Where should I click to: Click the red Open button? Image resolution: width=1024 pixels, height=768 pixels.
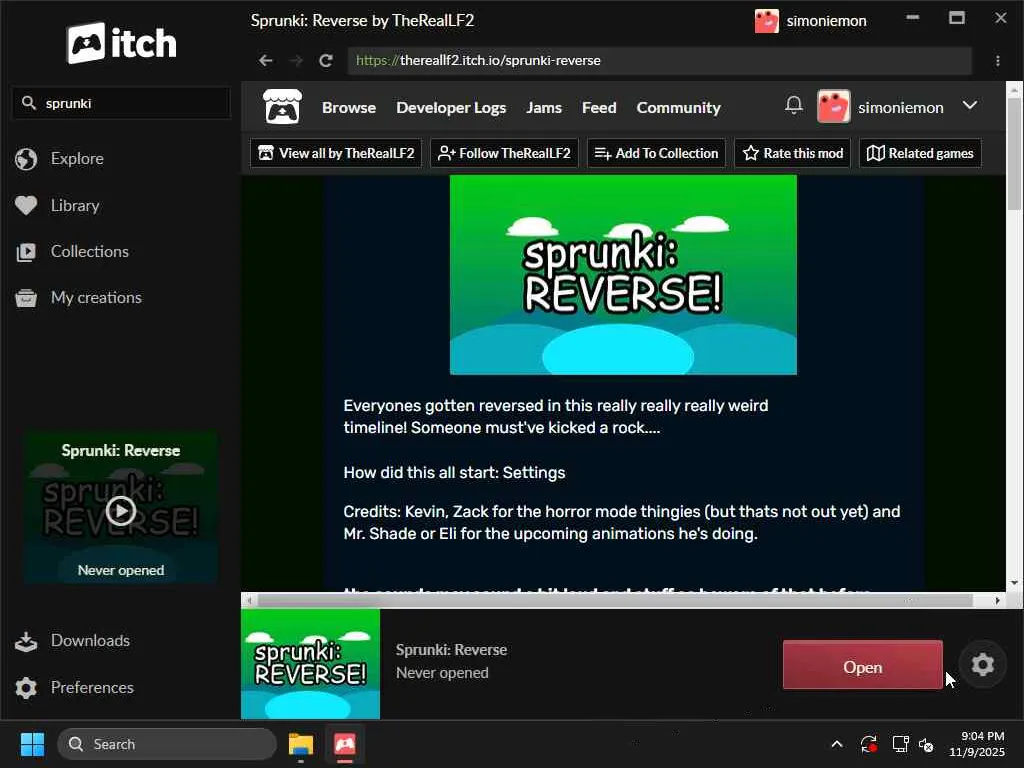(x=863, y=665)
